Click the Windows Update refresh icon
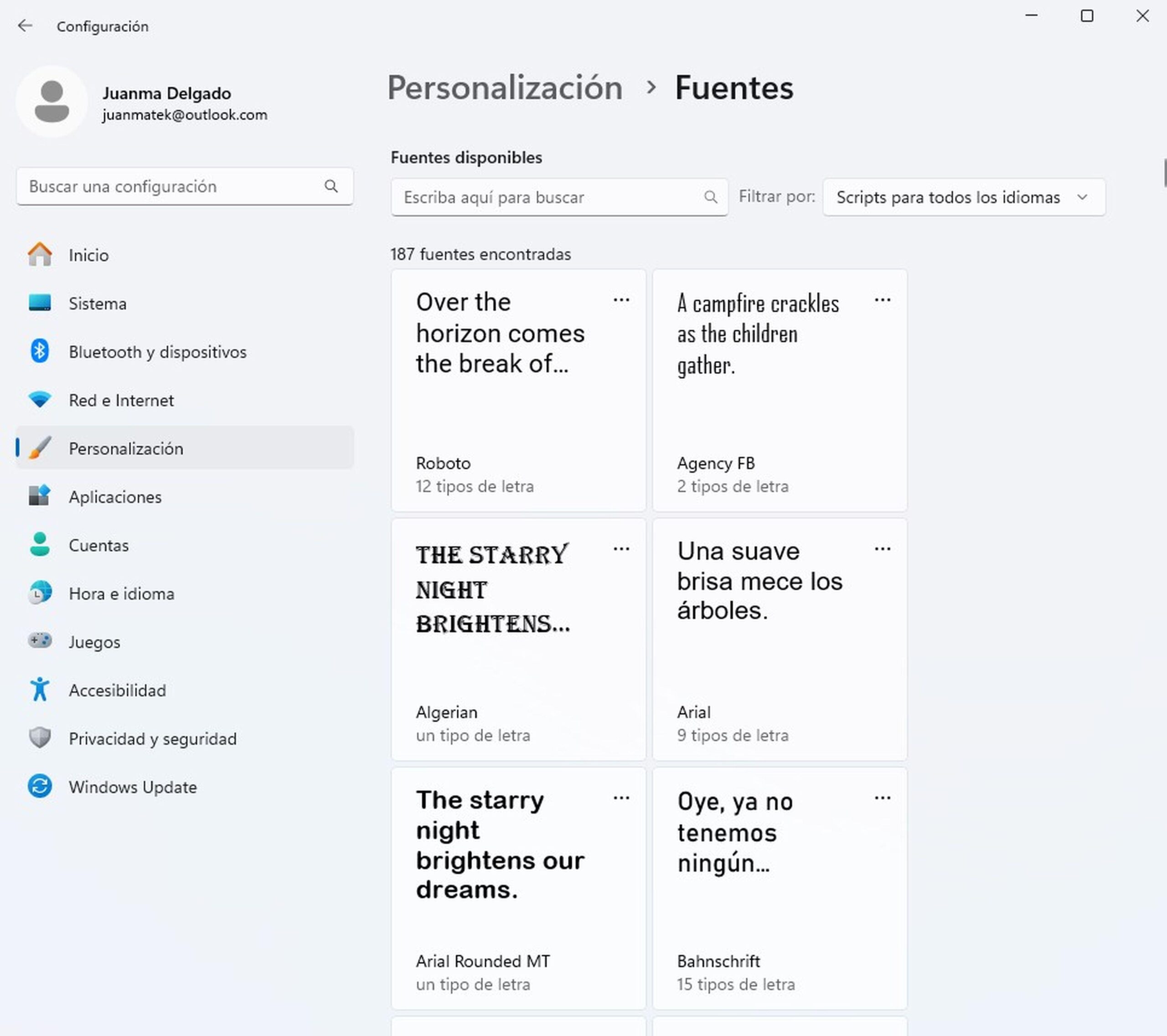The height and width of the screenshot is (1036, 1167). [x=40, y=787]
